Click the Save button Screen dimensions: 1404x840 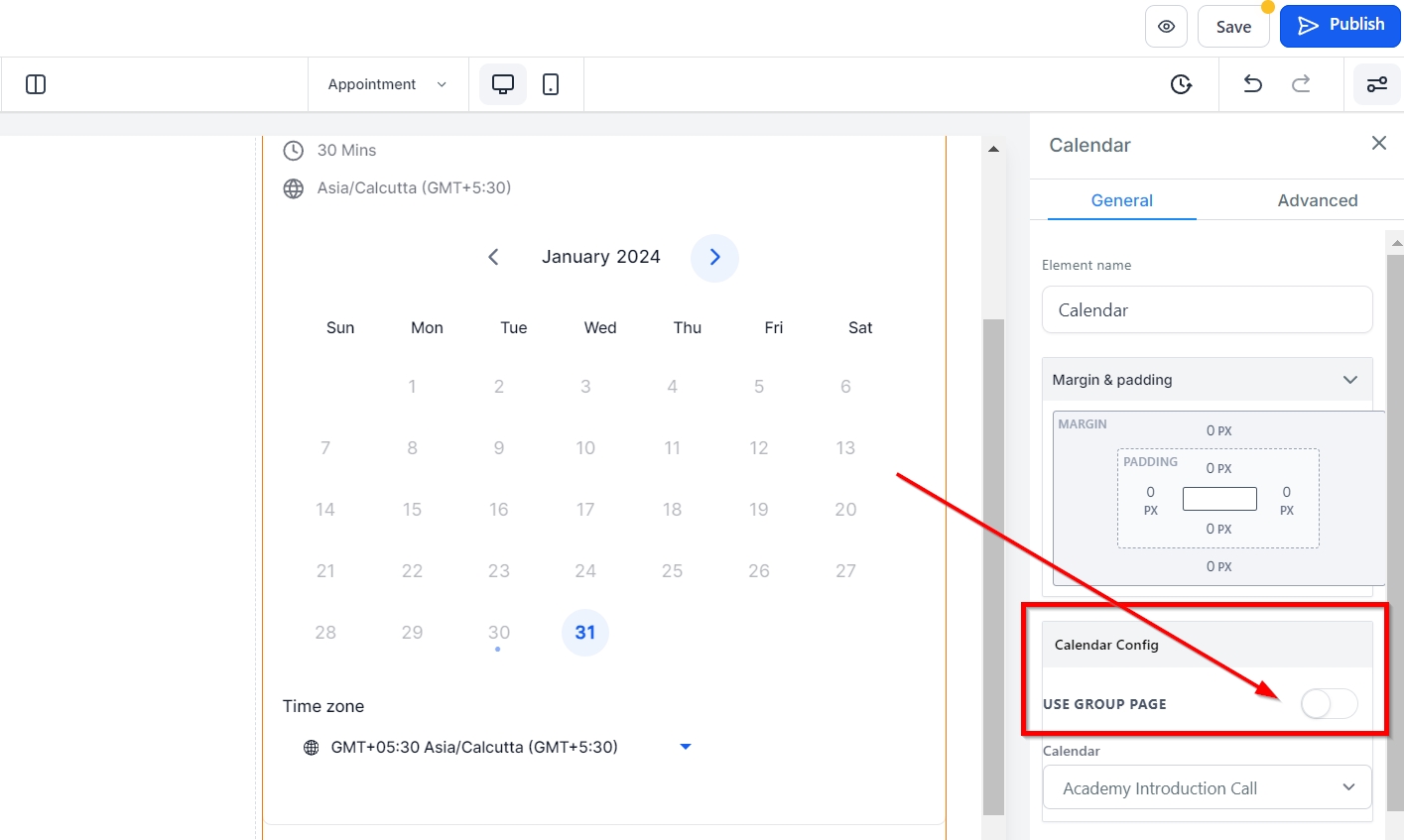1233,27
